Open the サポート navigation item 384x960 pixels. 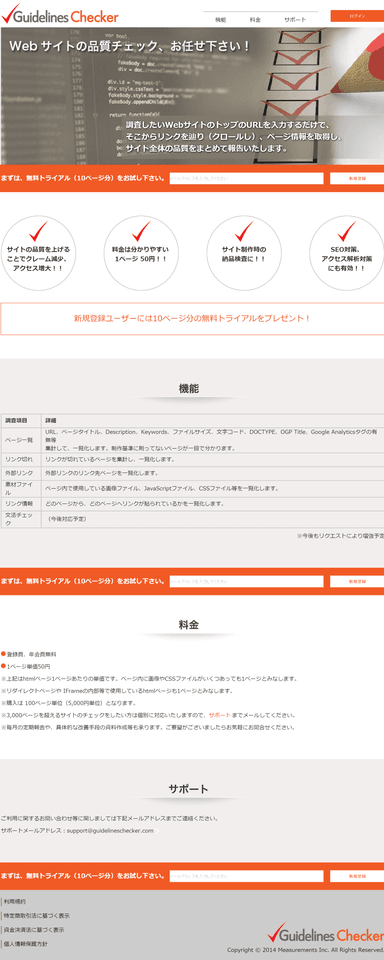click(295, 20)
